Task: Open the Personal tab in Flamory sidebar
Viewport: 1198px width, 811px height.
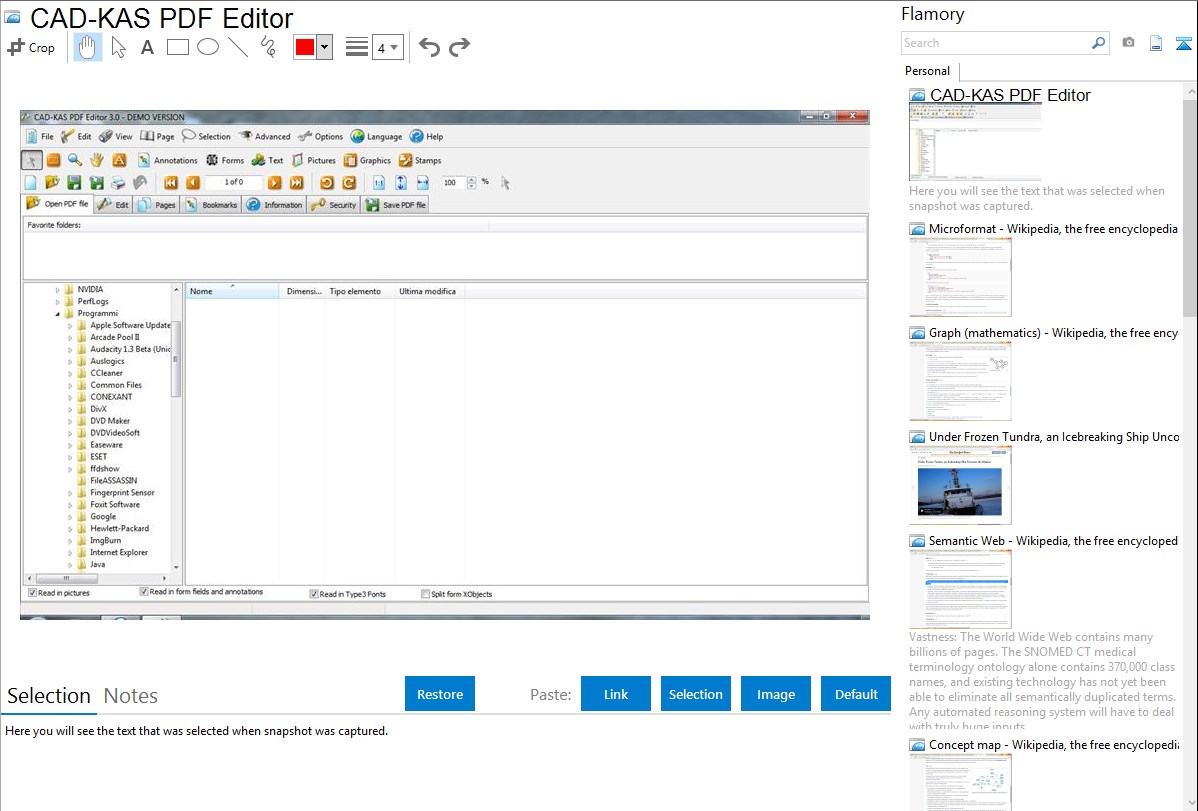Action: (x=928, y=71)
